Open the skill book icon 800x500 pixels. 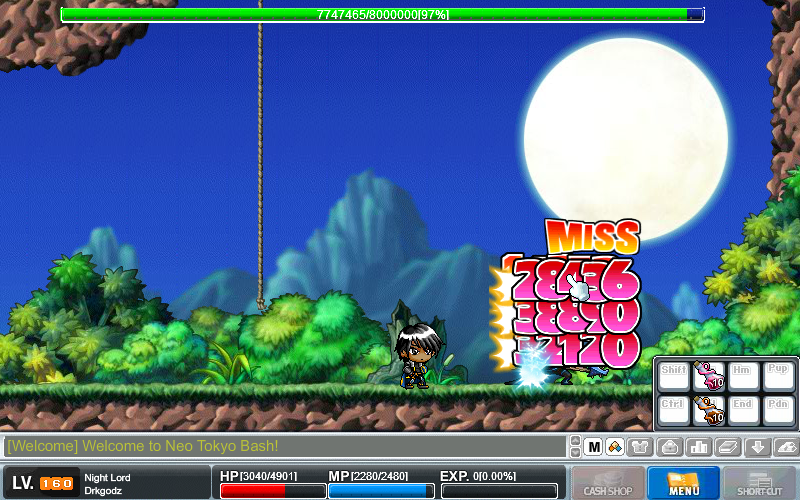(x=728, y=447)
